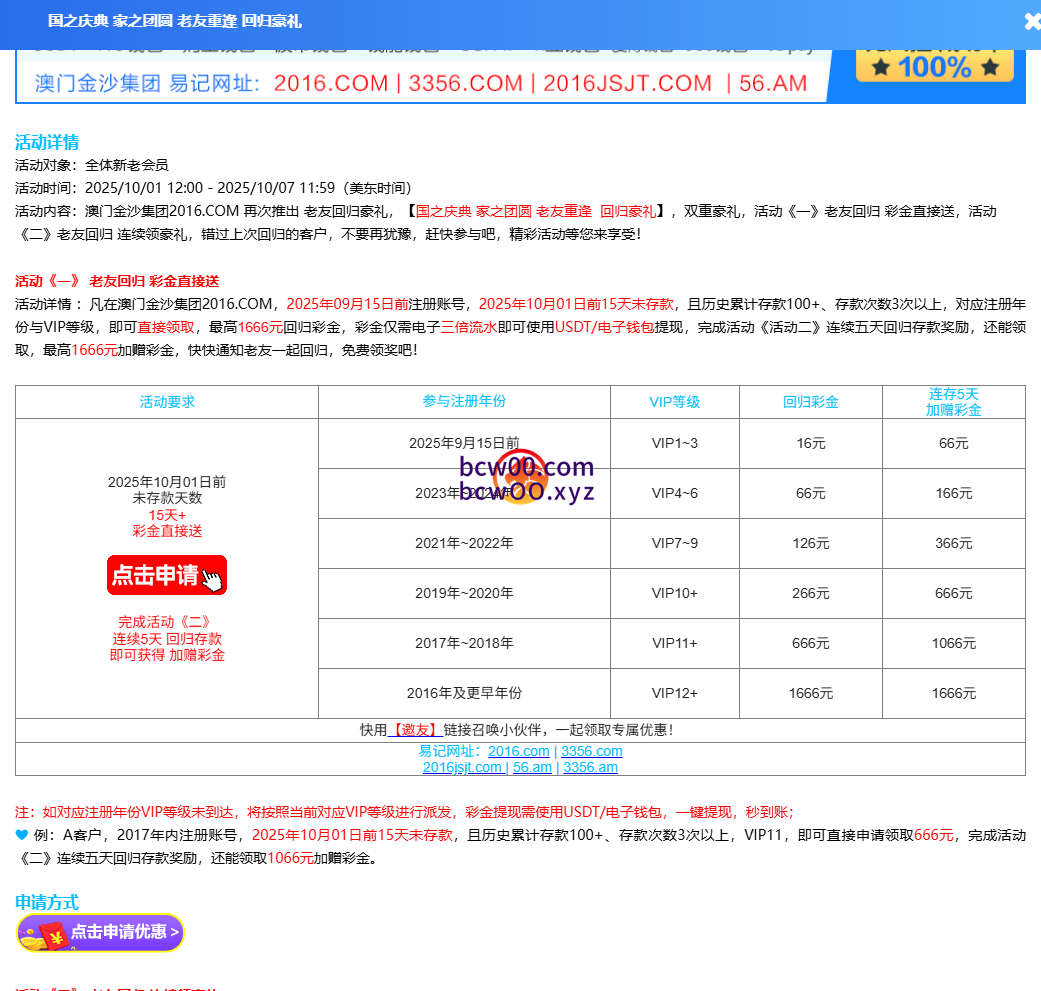Click the 2025年9月15日前 cell

(464, 443)
